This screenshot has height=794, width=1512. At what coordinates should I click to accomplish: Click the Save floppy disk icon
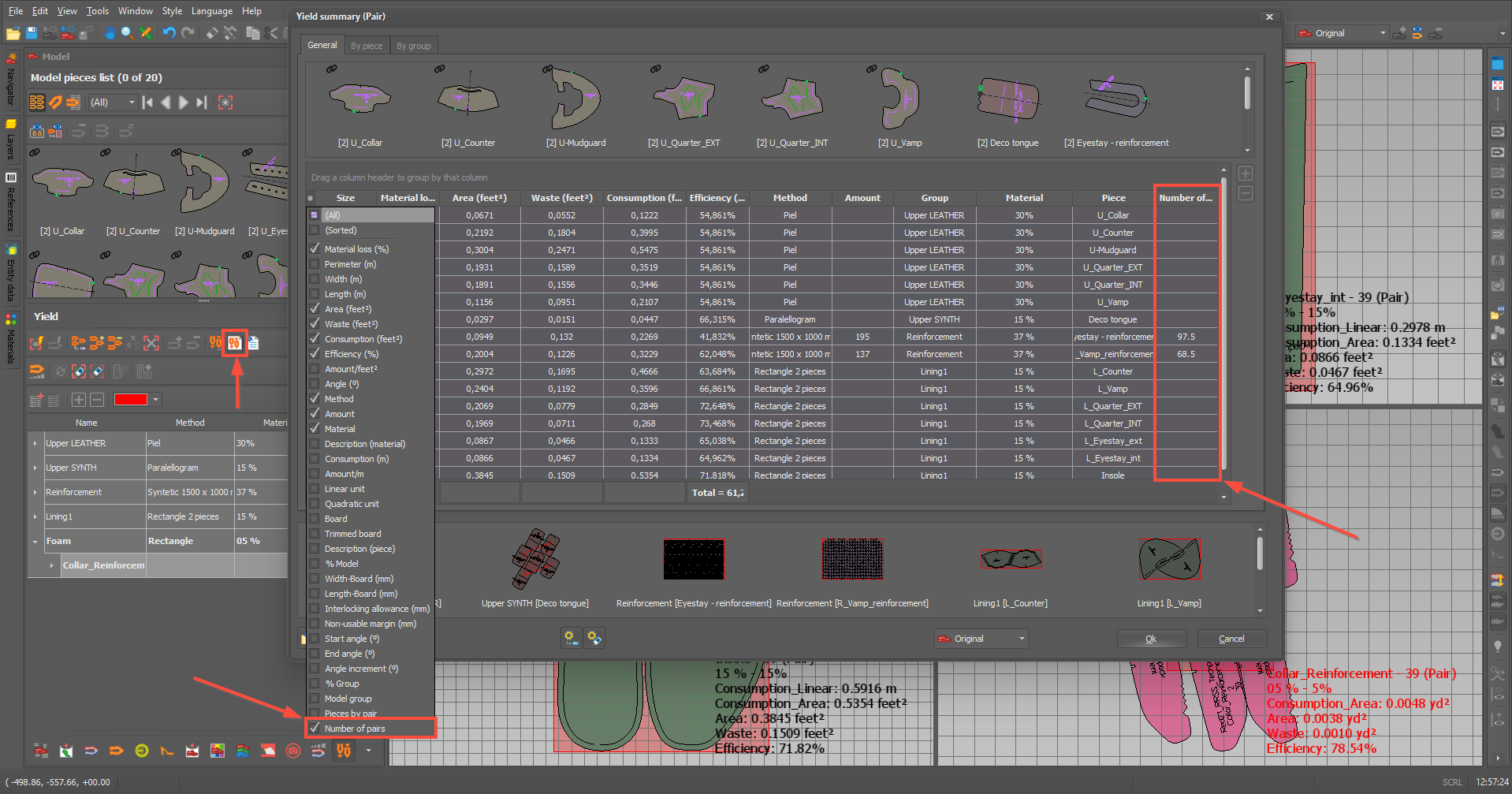32,33
